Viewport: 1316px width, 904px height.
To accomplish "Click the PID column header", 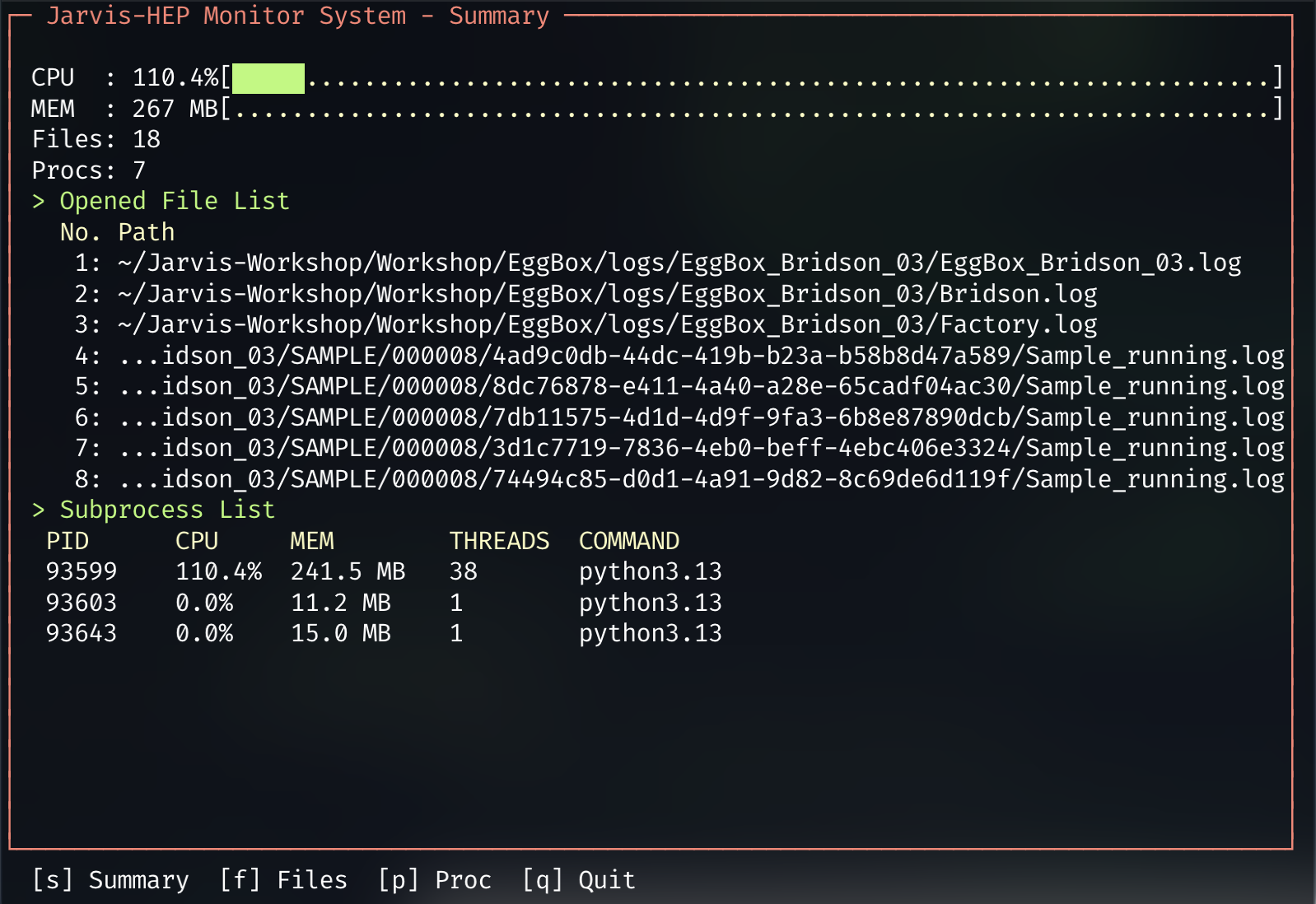I will point(68,541).
